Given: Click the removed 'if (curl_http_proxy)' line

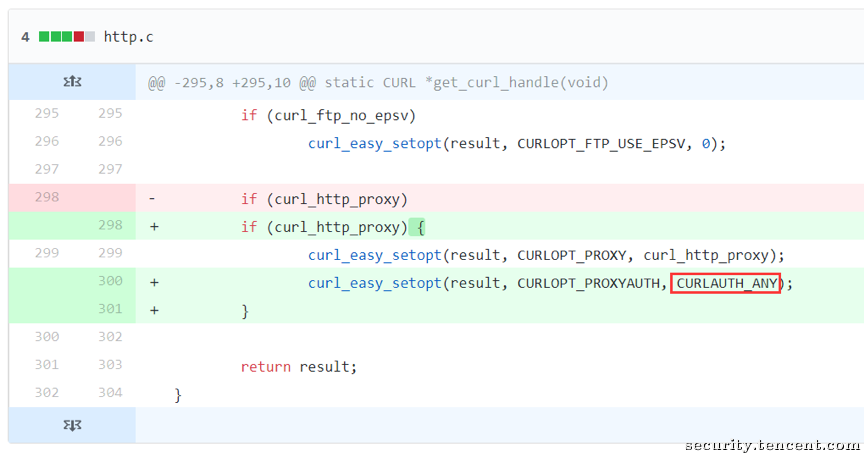Looking at the screenshot, I should point(324,199).
